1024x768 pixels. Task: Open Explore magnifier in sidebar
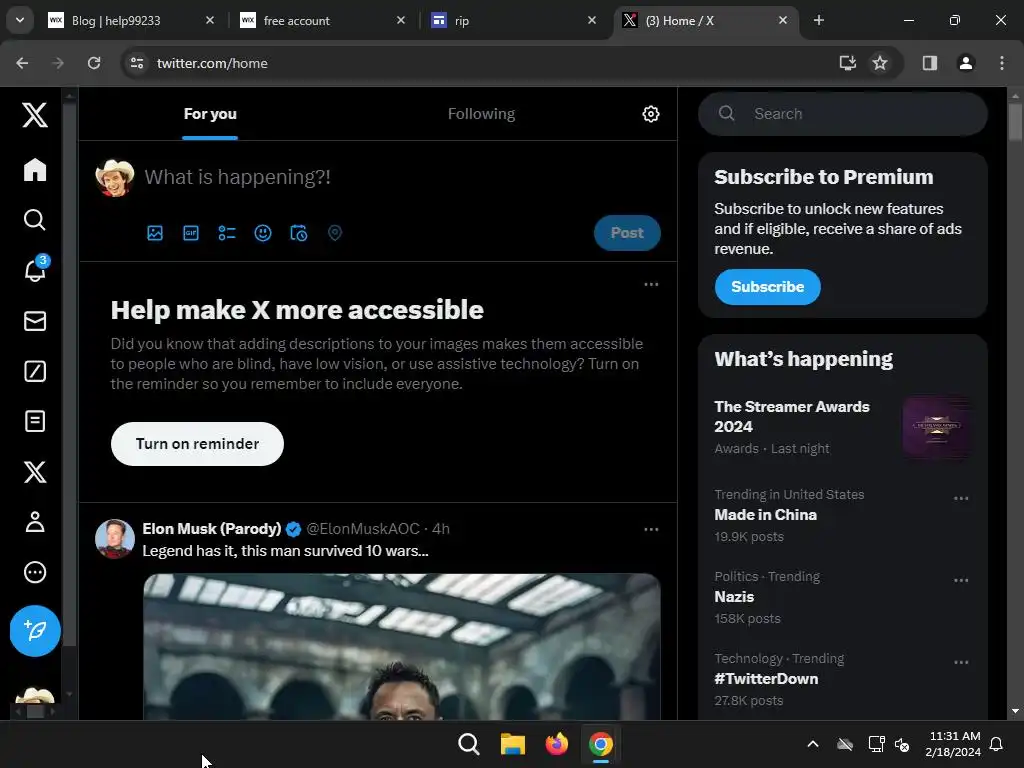[x=35, y=219]
